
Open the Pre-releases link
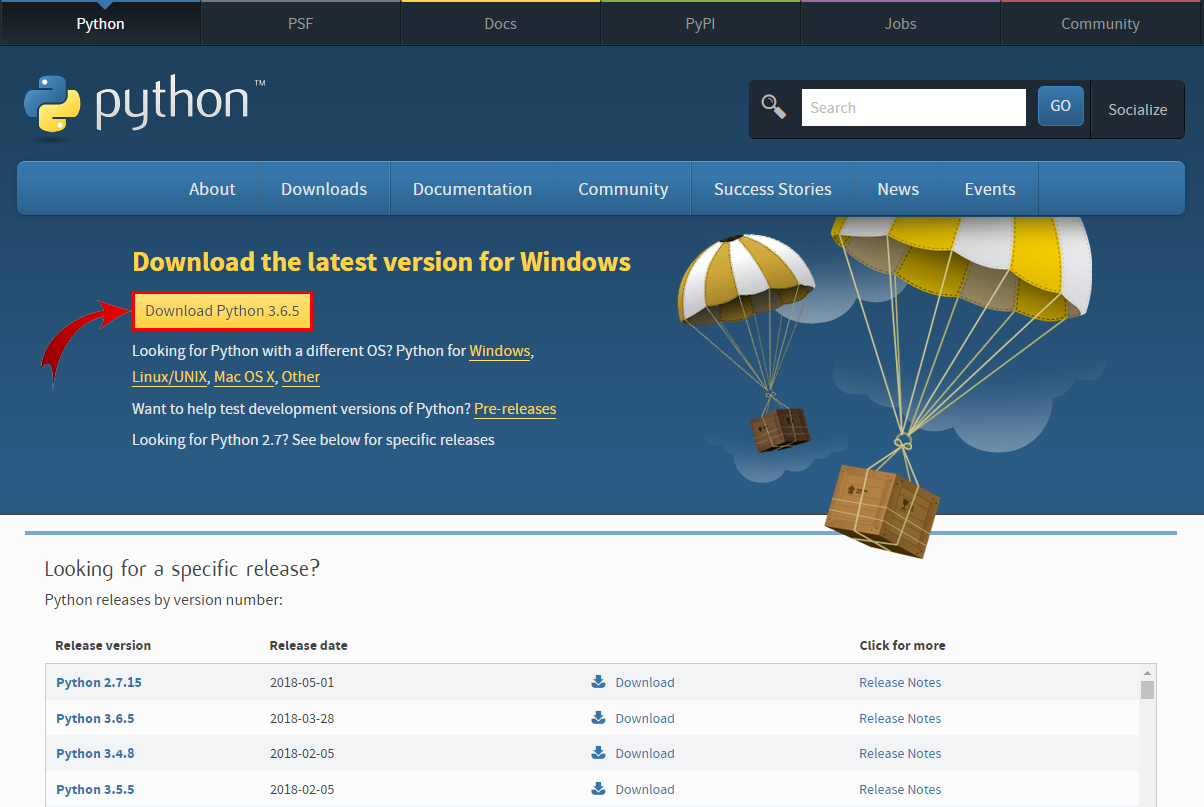pos(515,409)
